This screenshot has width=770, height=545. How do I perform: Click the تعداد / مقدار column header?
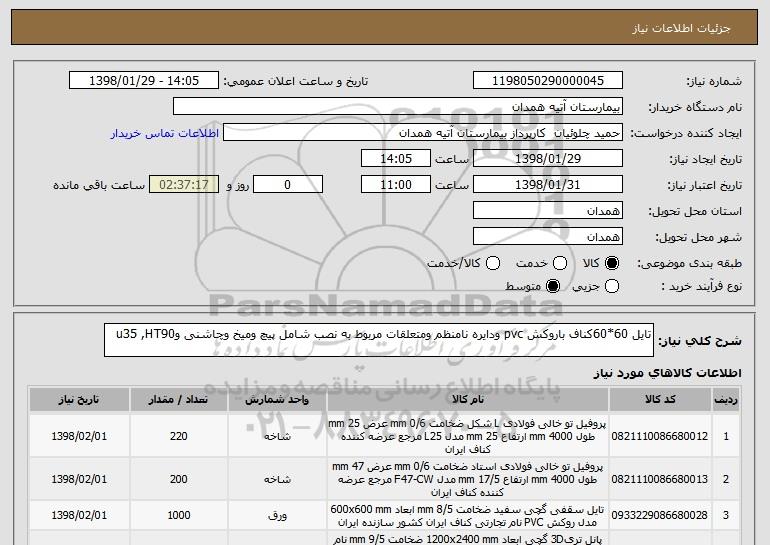178,400
